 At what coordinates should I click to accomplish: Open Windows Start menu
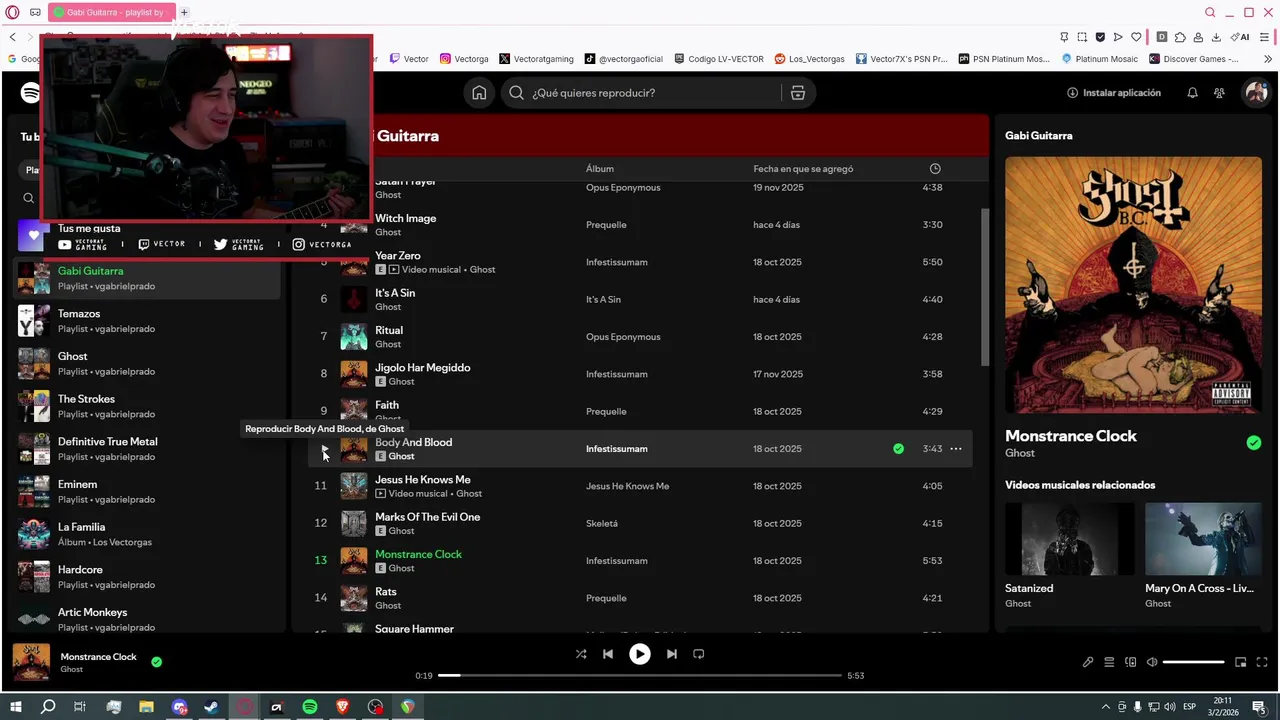(15, 707)
